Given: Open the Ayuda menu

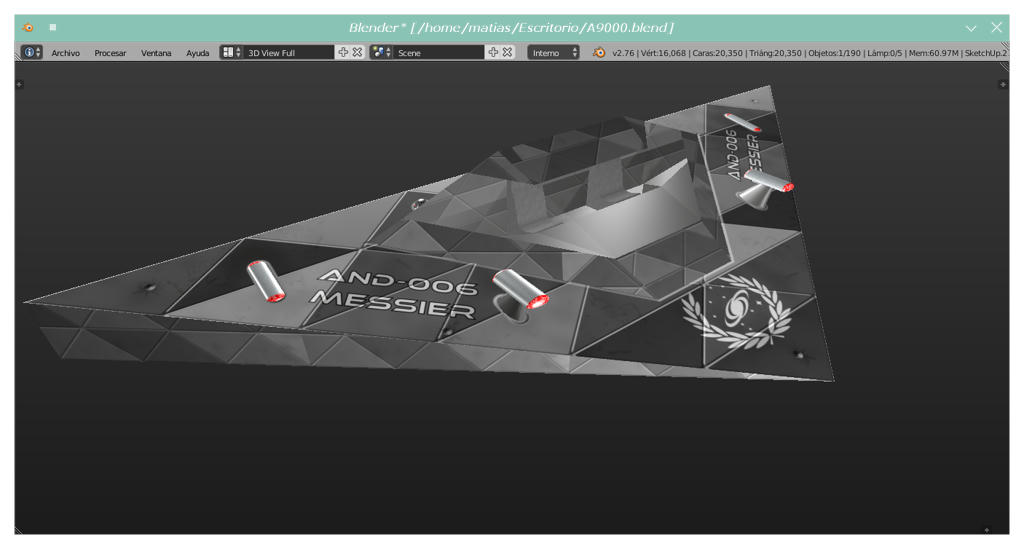Looking at the screenshot, I should point(197,53).
